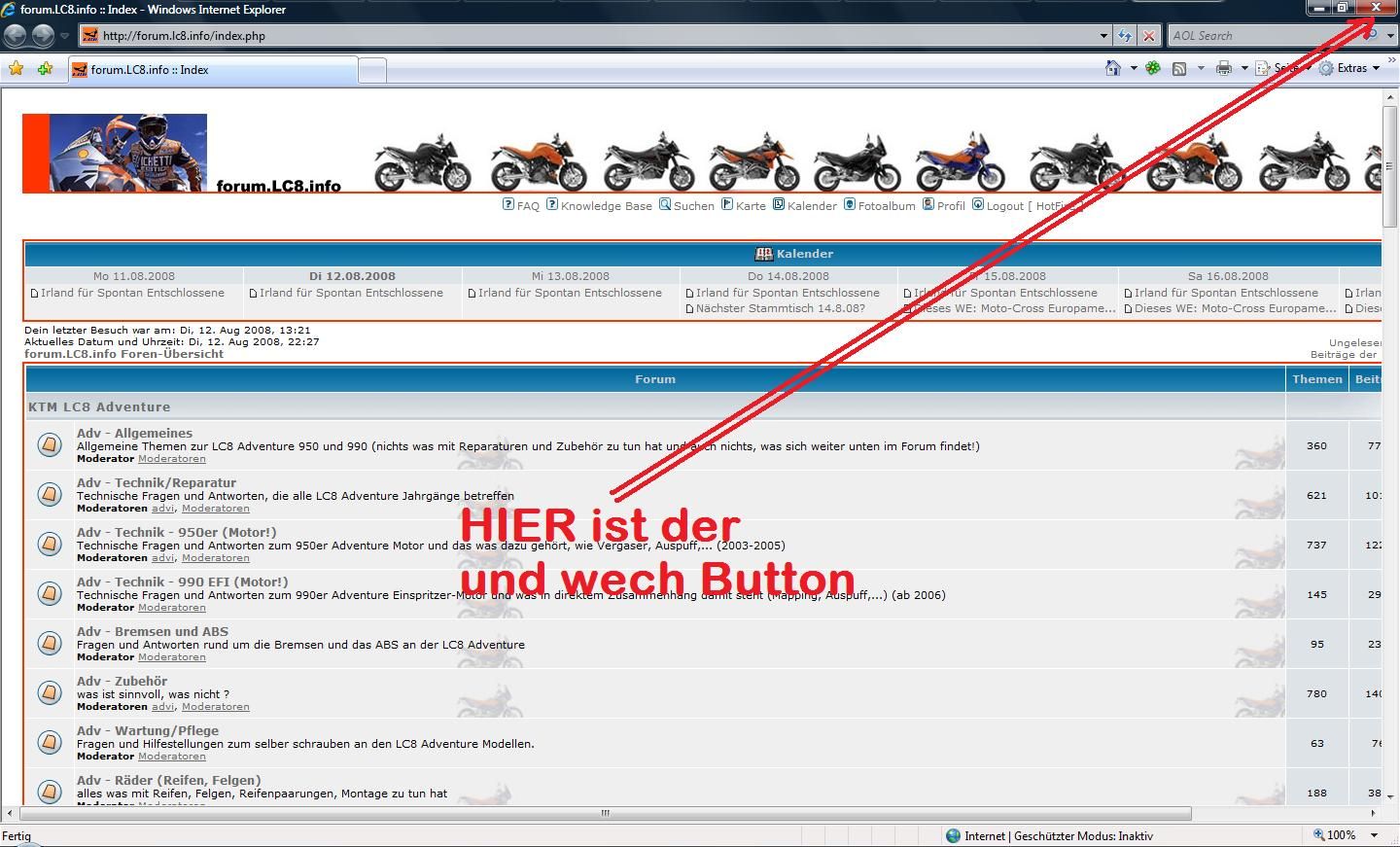The height and width of the screenshot is (847, 1400).
Task: Open the search provider dropdown arrow
Action: tap(1390, 36)
